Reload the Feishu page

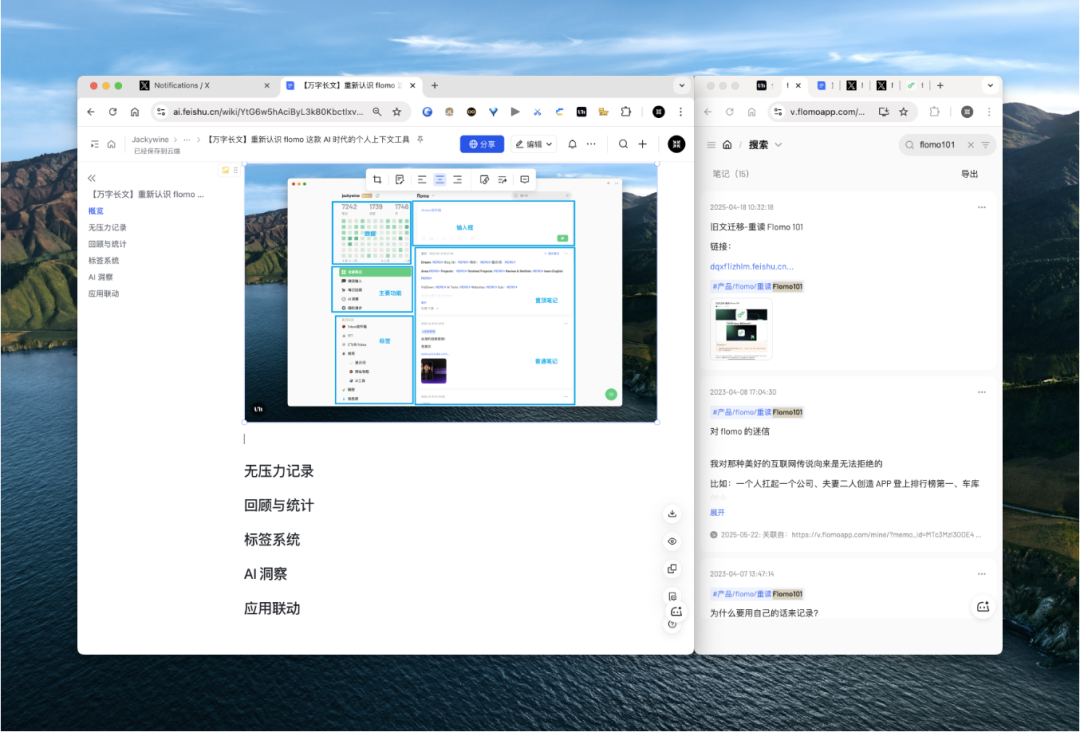(113, 112)
